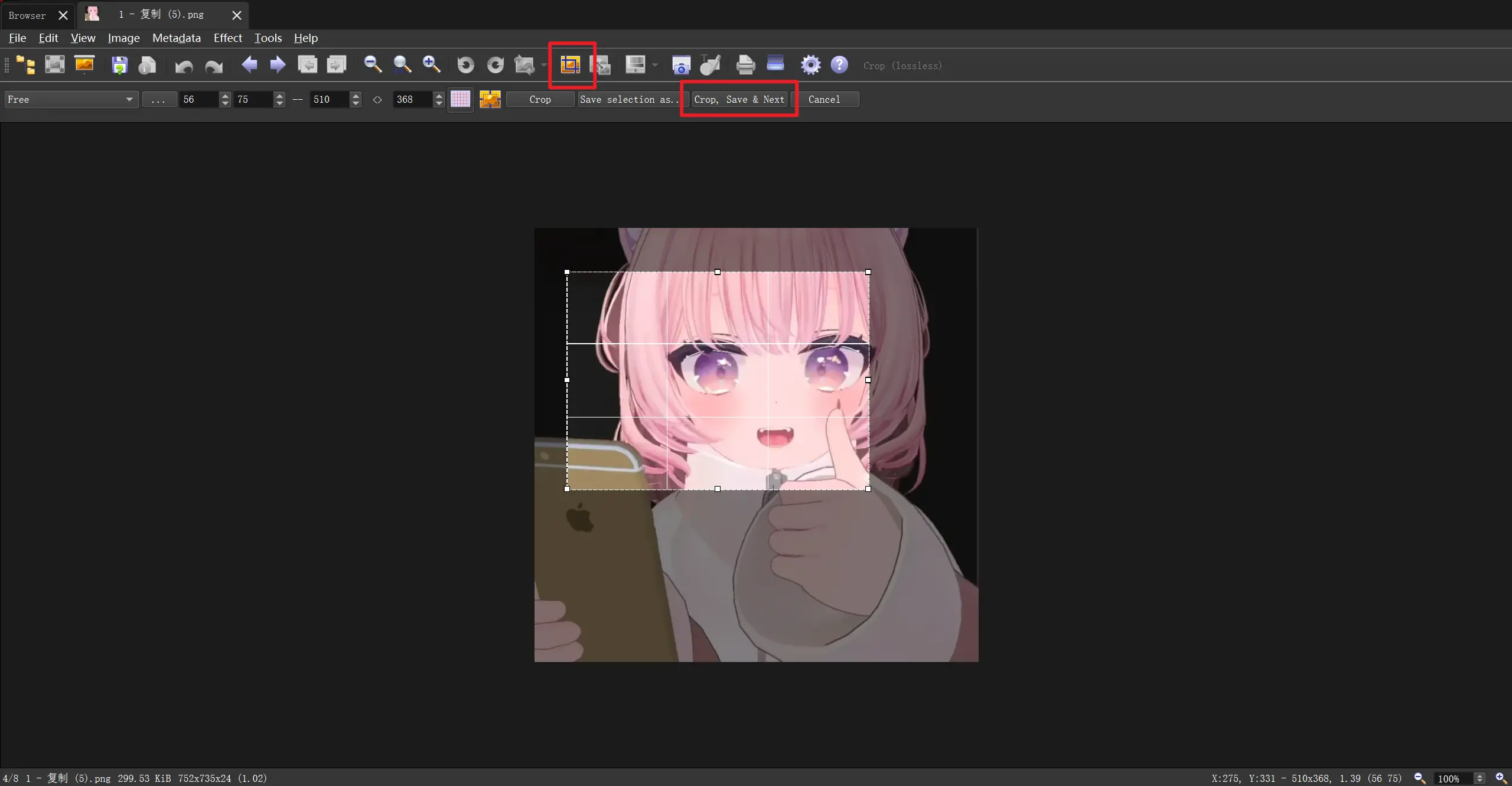This screenshot has width=1512, height=786.
Task: Click the Crop tool icon in toolbar
Action: click(570, 65)
